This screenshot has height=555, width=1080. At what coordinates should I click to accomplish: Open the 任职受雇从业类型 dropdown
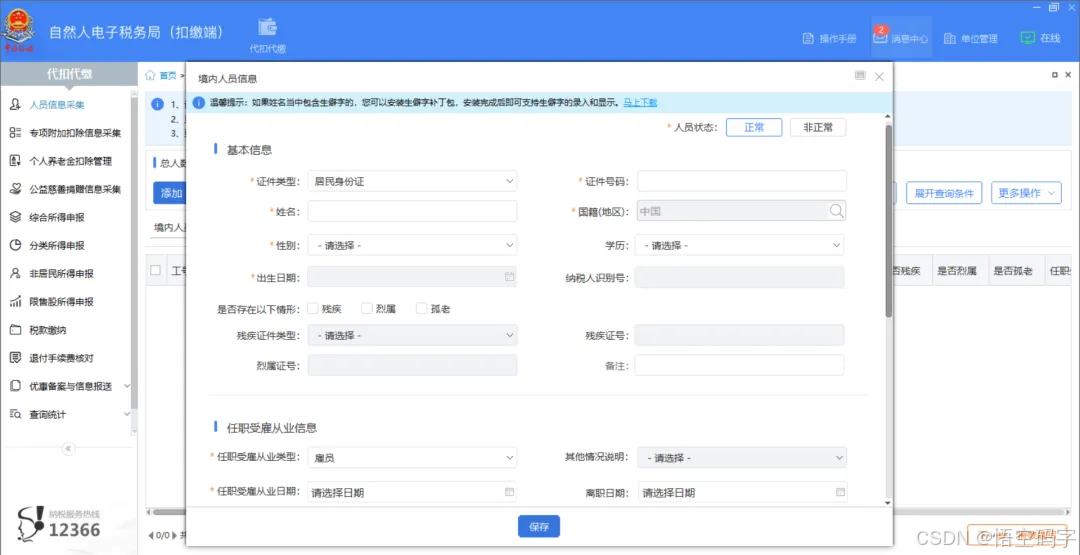tap(412, 457)
